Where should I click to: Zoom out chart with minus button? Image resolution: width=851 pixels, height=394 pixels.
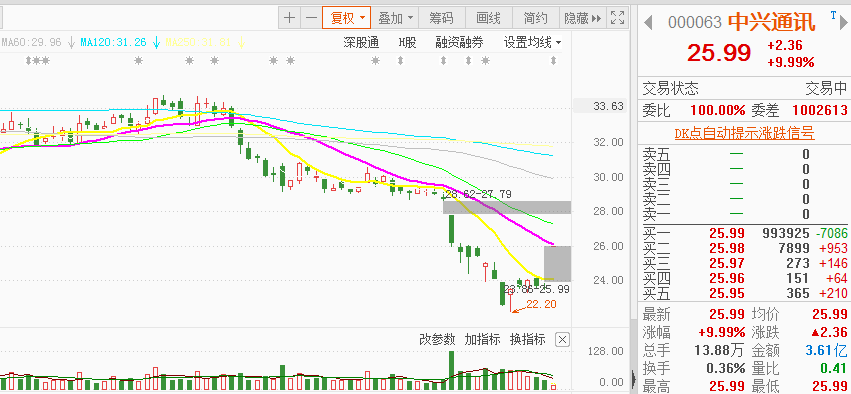click(x=311, y=18)
